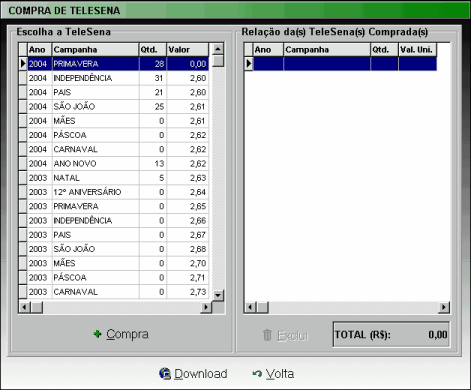Click the Compra button label
The width and height of the screenshot is (471, 390).
(x=127, y=334)
